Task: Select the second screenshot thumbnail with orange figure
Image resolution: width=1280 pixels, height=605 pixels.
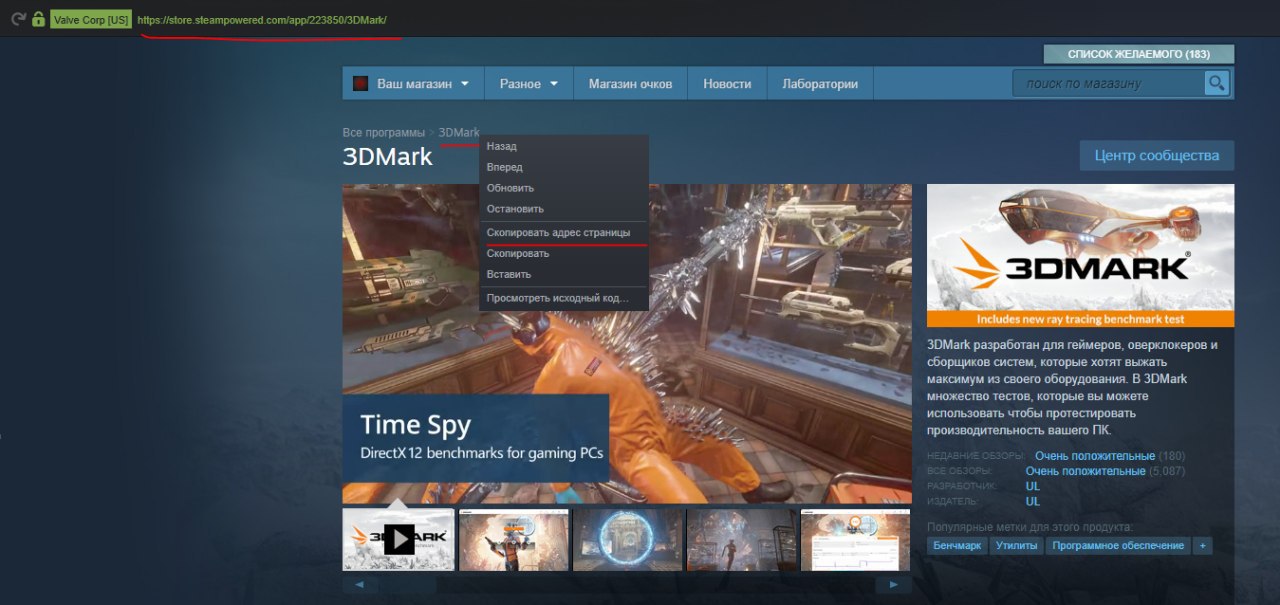Action: click(513, 540)
